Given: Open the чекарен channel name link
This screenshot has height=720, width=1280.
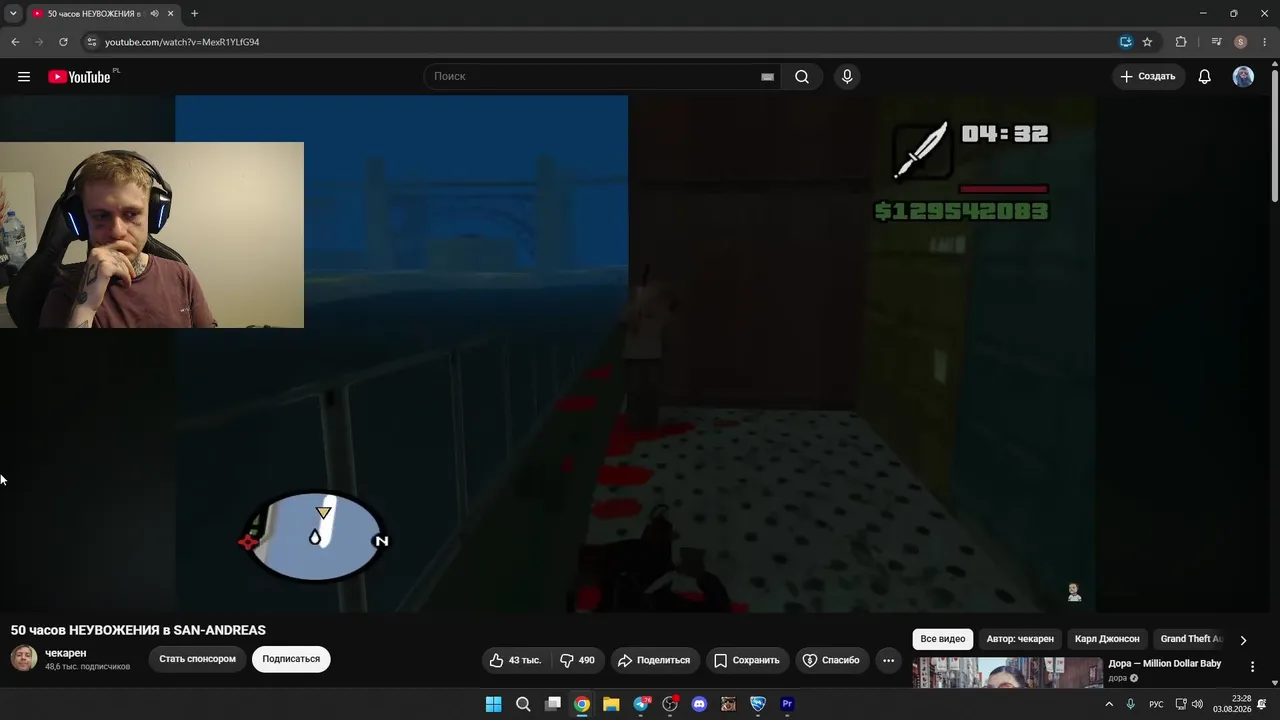Looking at the screenshot, I should click(x=66, y=653).
